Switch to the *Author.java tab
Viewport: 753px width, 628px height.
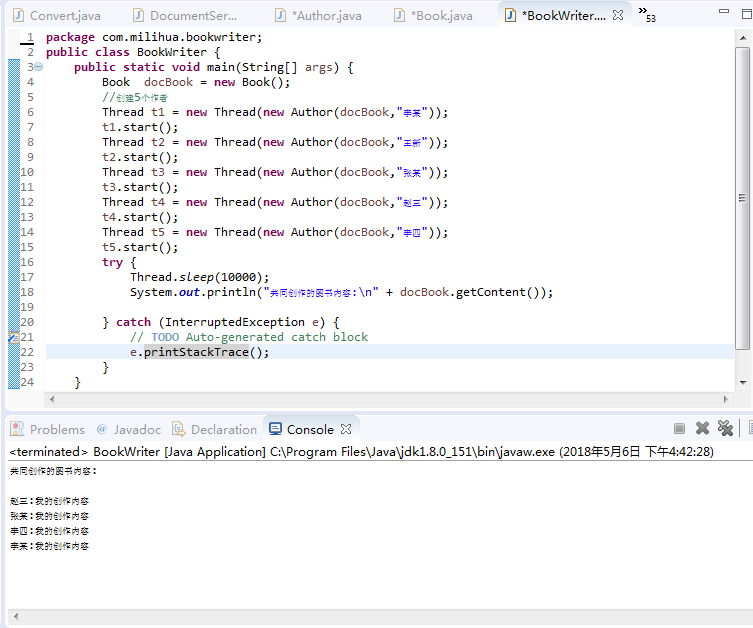(x=318, y=16)
